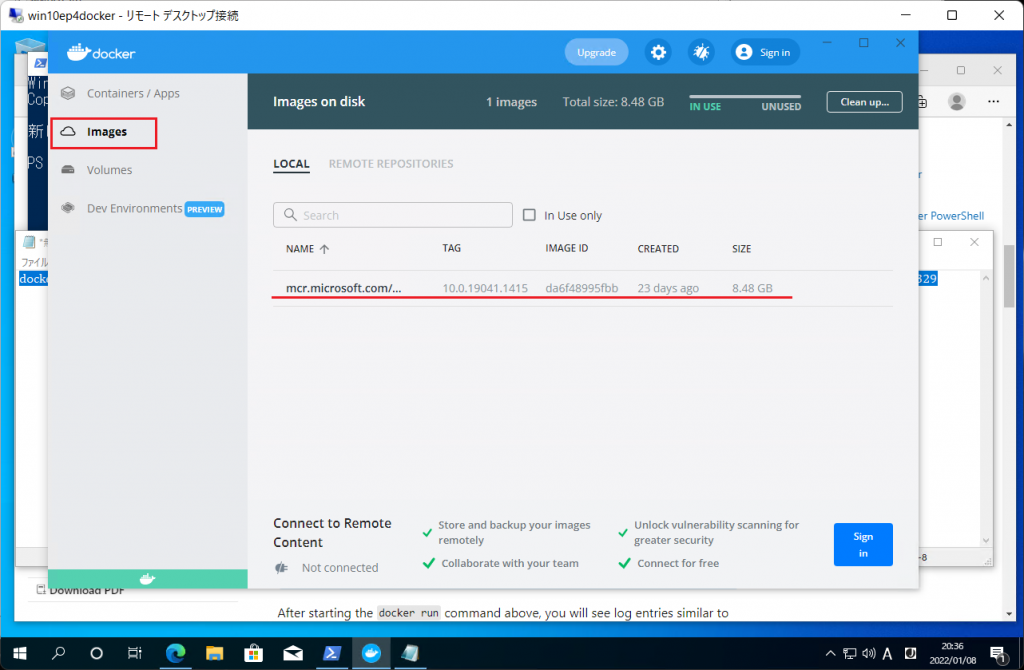Click IME tray icon next to the A indicator
This screenshot has height=670, width=1024.
910,653
